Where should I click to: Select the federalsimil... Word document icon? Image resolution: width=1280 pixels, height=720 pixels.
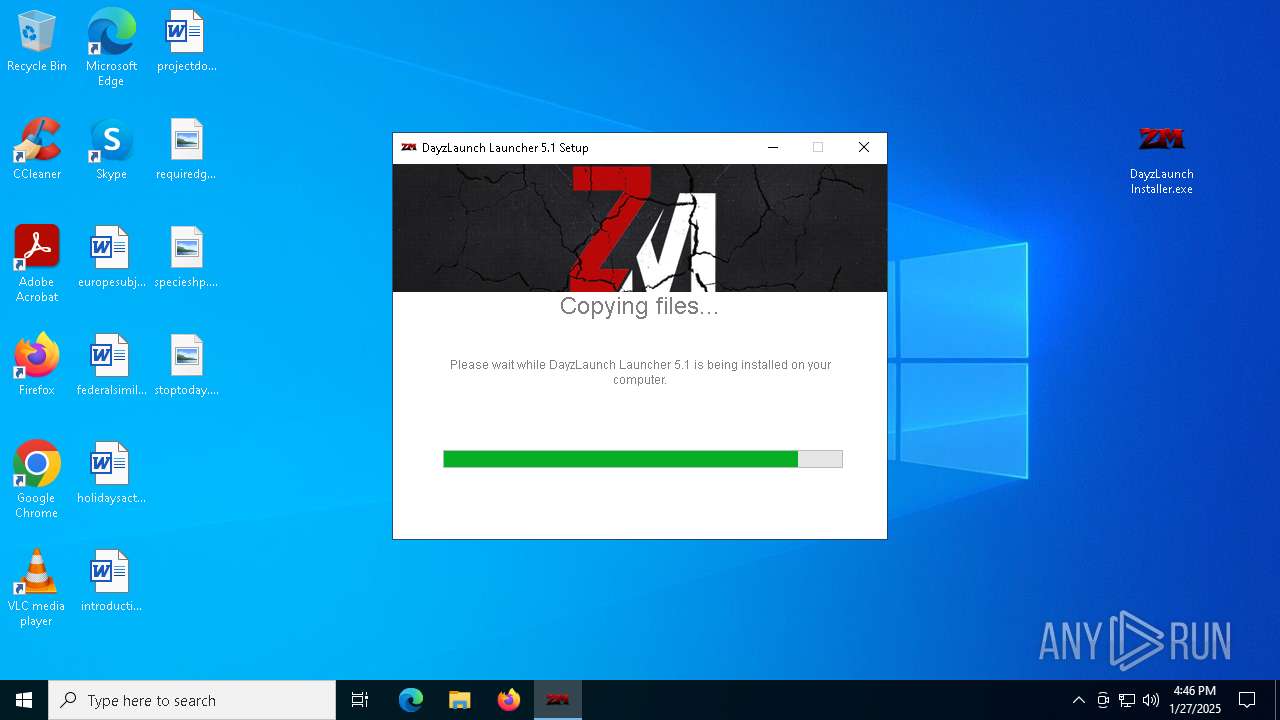(111, 366)
